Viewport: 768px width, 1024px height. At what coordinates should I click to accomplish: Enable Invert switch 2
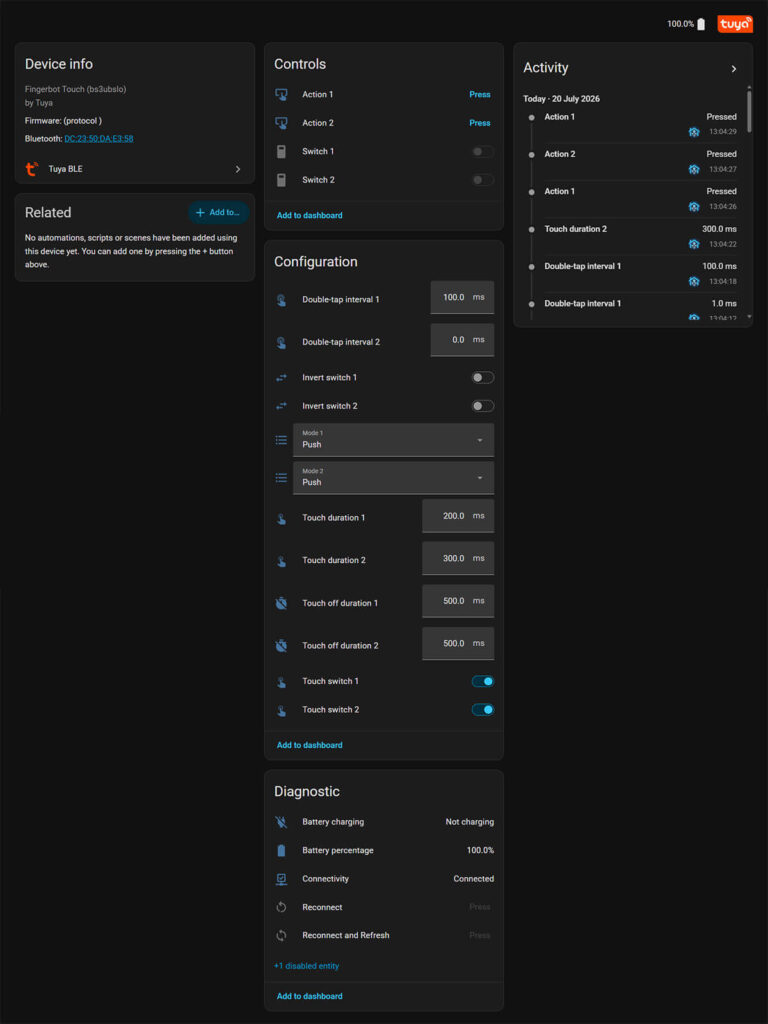[483, 406]
